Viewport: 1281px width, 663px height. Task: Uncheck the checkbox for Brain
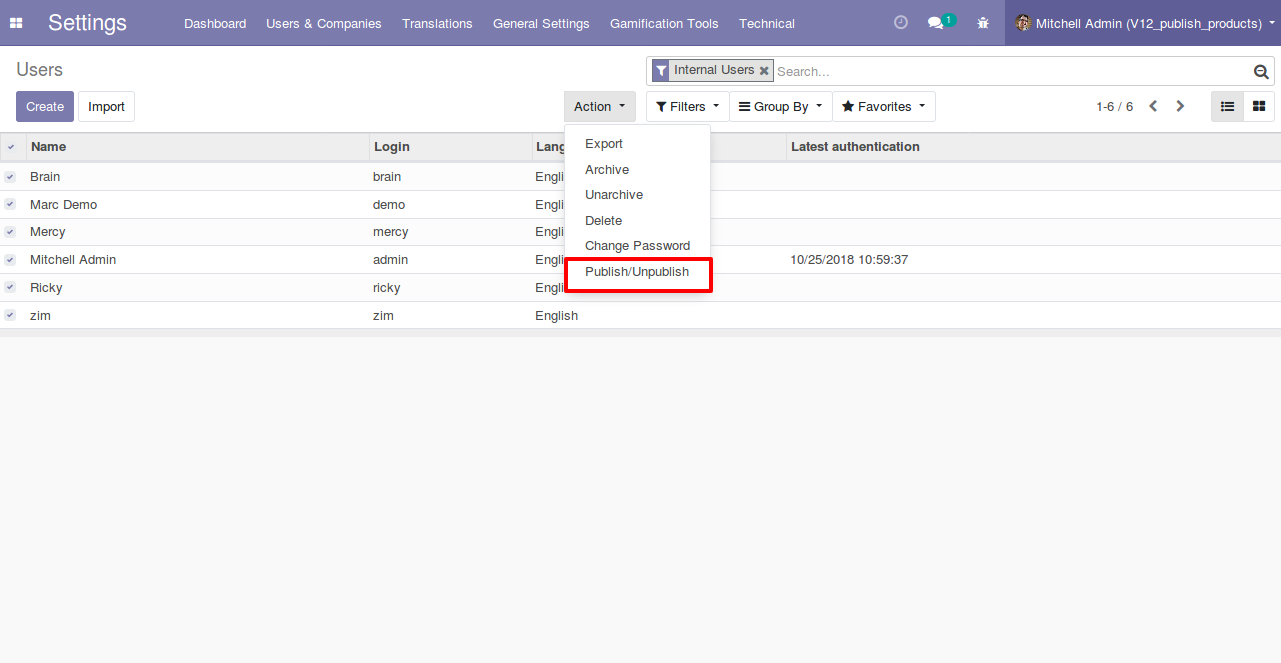[10, 177]
